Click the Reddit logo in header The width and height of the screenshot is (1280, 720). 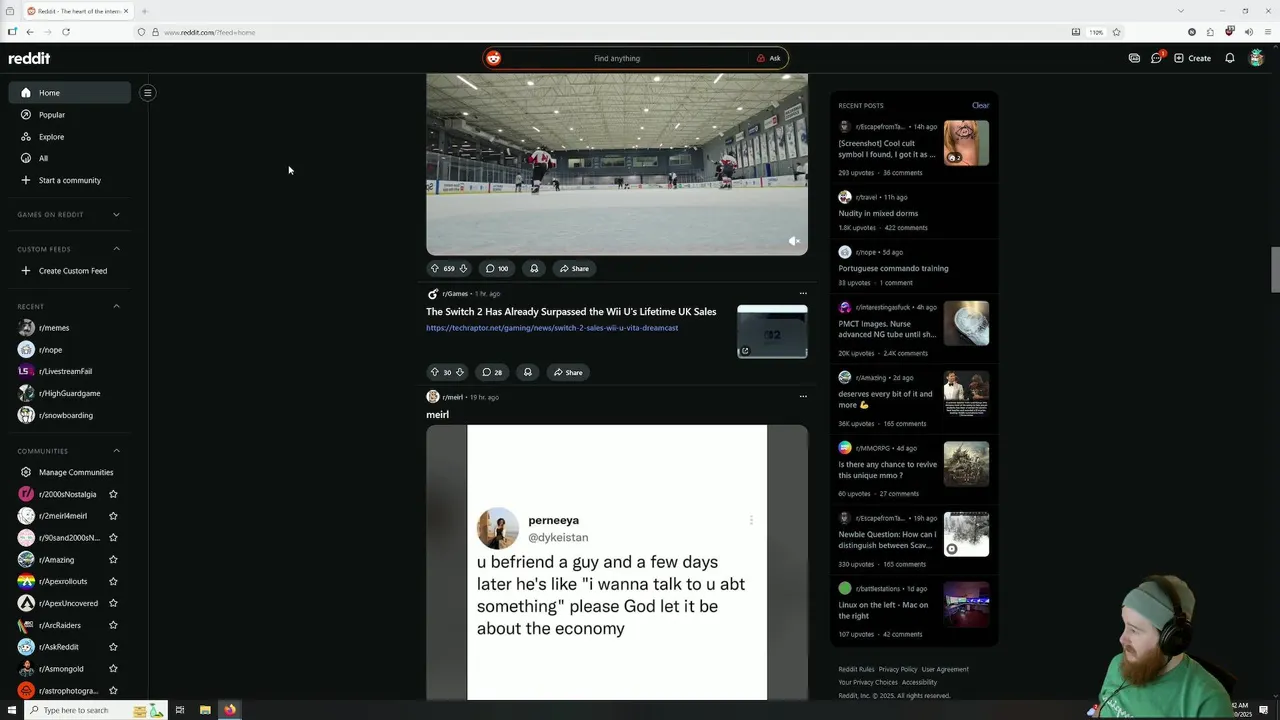coord(29,58)
